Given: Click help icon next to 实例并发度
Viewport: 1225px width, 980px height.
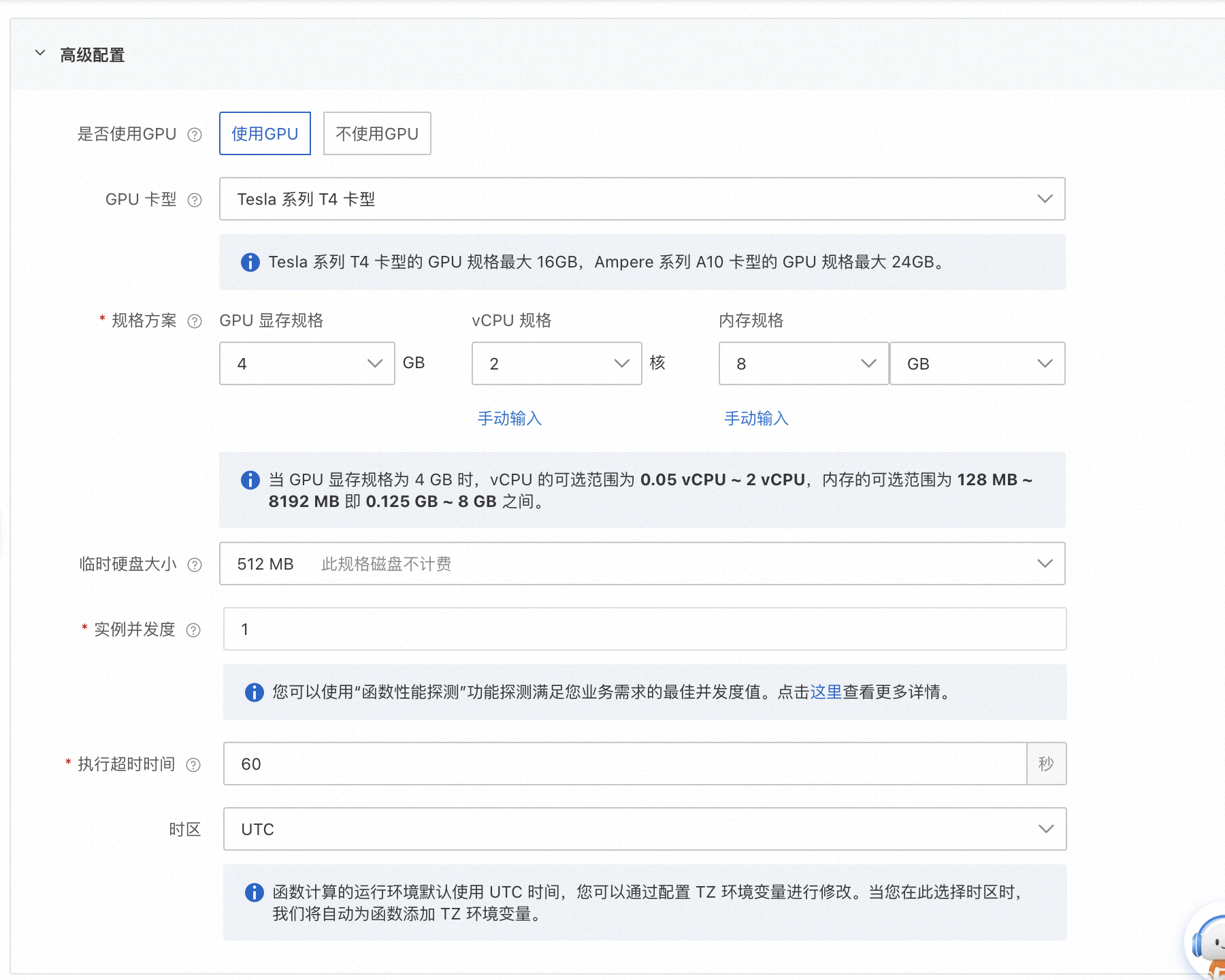Looking at the screenshot, I should [x=193, y=630].
